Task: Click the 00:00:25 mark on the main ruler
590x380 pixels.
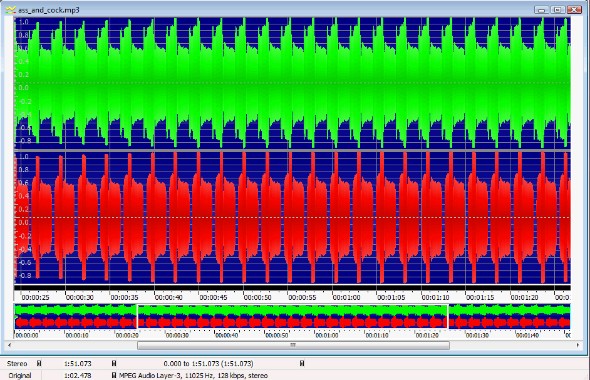Action: pyautogui.click(x=35, y=298)
